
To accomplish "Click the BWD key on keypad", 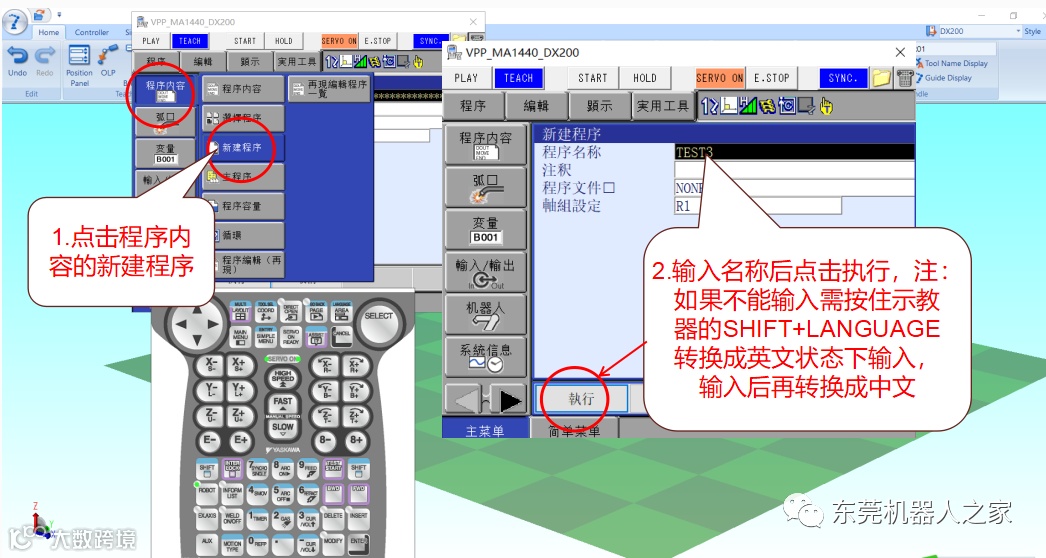I will pyautogui.click(x=333, y=493).
